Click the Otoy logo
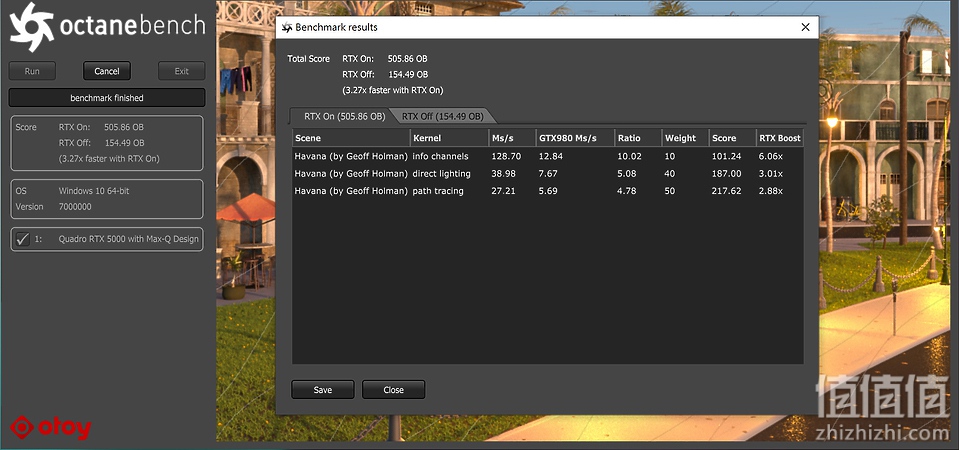 (x=51, y=428)
